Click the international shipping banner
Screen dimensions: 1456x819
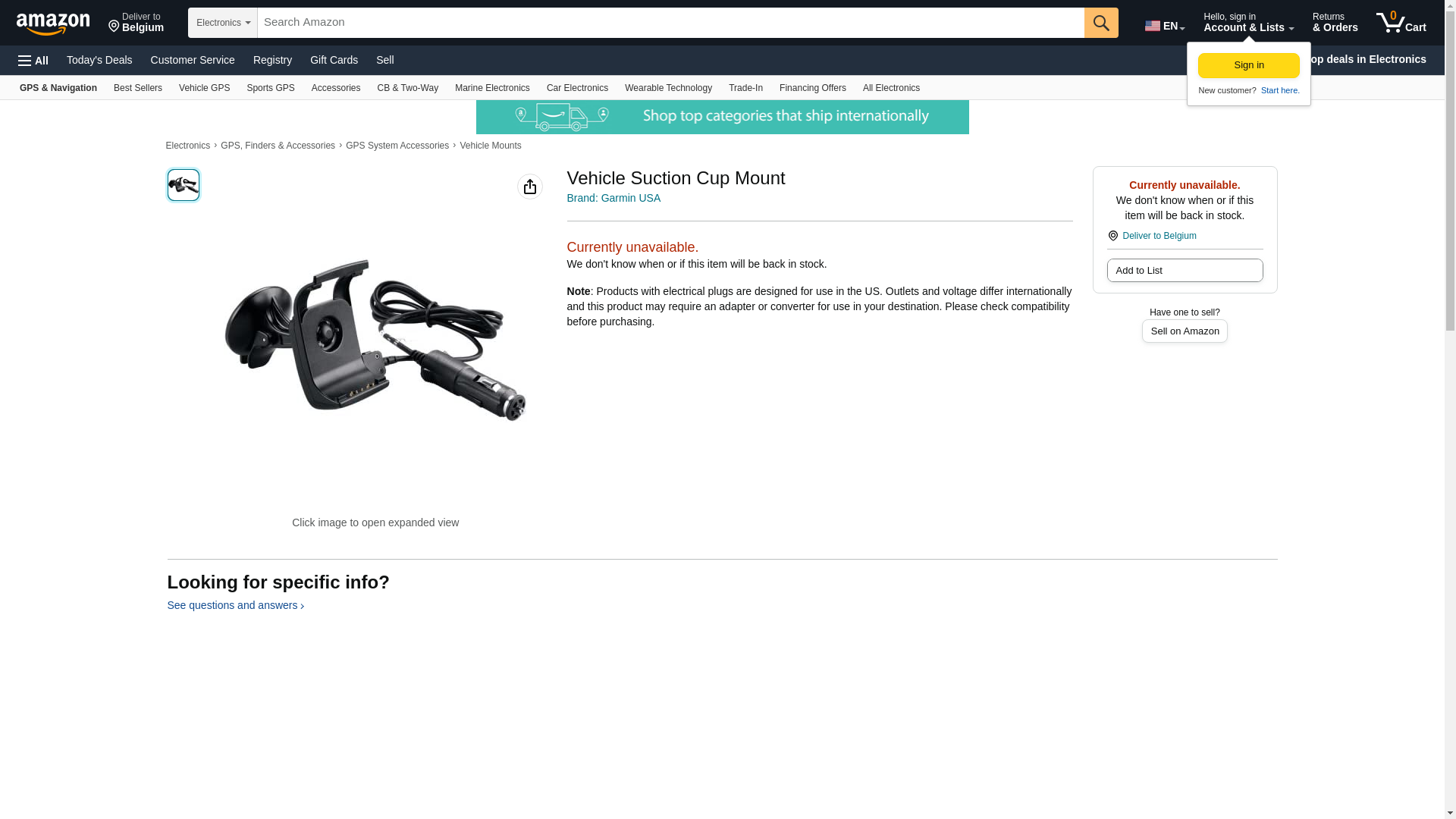pyautogui.click(x=722, y=117)
